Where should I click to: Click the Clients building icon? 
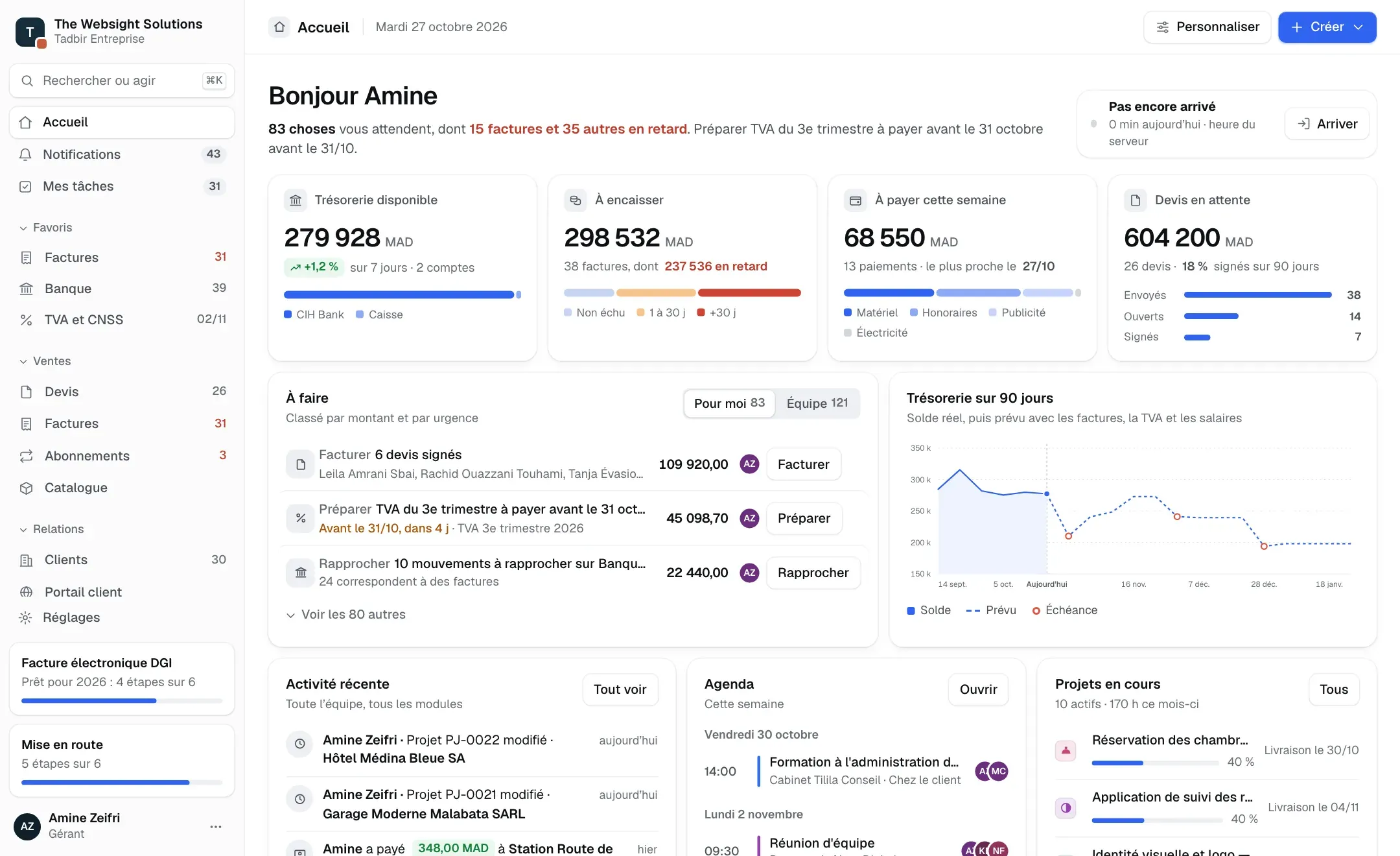click(x=27, y=560)
